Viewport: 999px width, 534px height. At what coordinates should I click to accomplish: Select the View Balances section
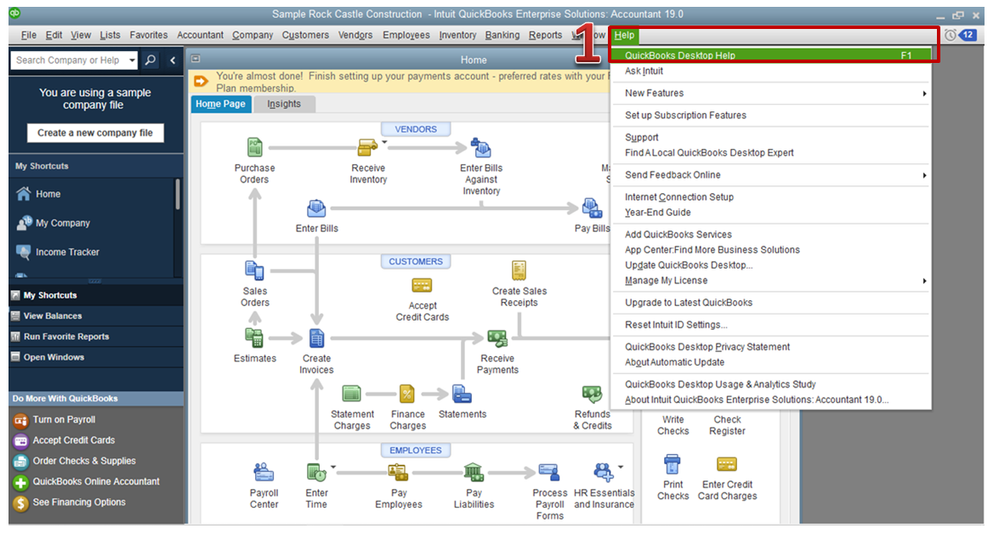pos(96,316)
